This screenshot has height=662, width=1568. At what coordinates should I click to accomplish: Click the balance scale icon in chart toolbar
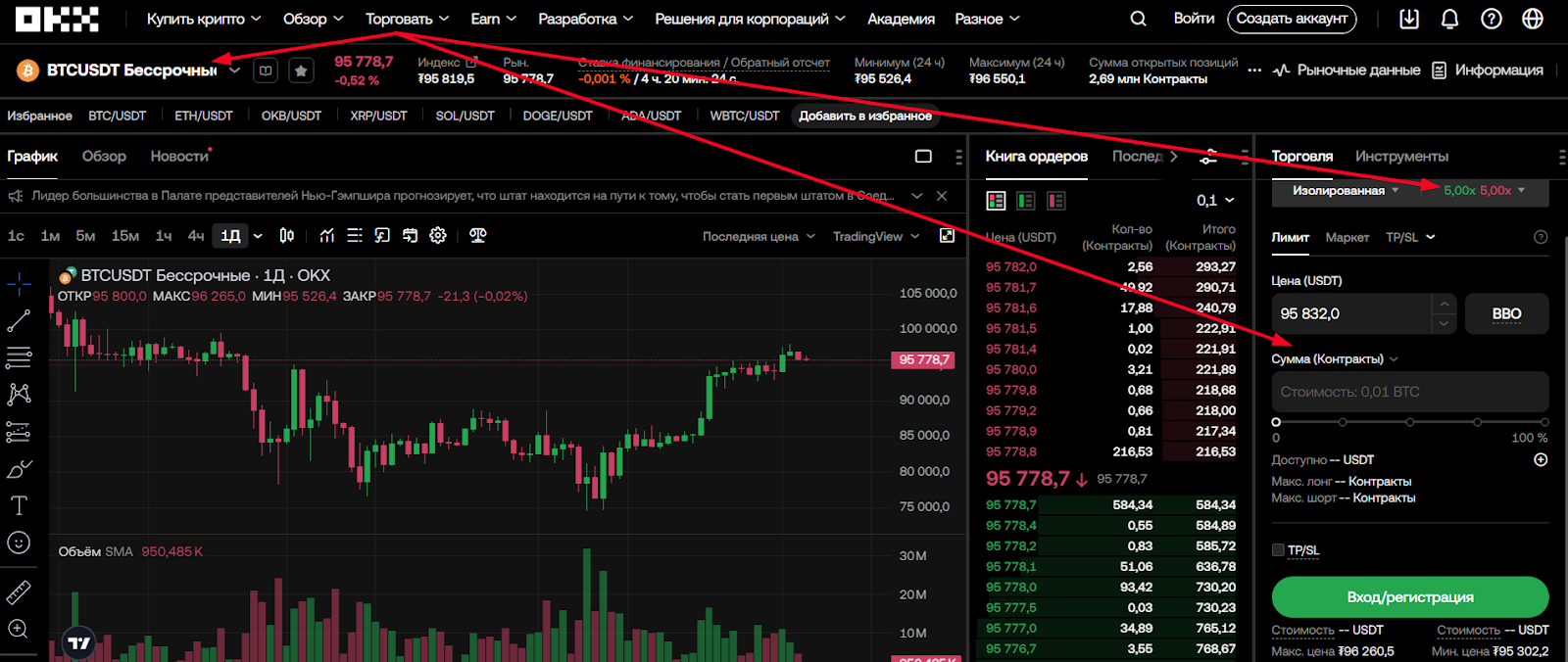[x=478, y=236]
